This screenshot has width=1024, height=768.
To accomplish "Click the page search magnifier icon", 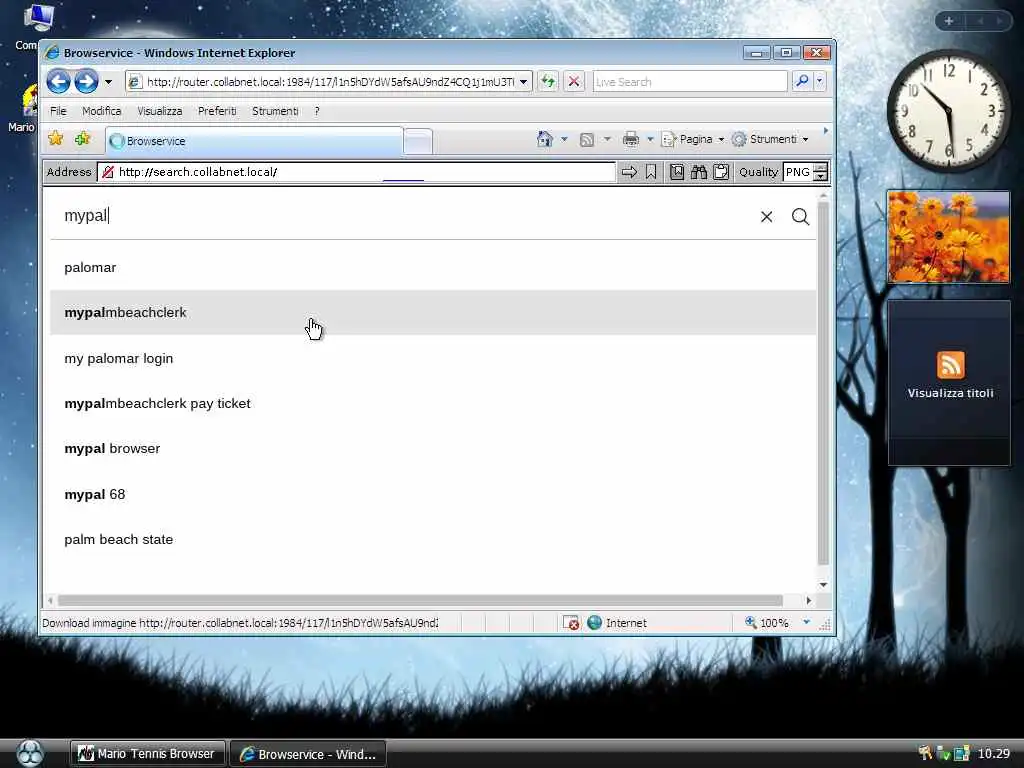I will (x=800, y=217).
